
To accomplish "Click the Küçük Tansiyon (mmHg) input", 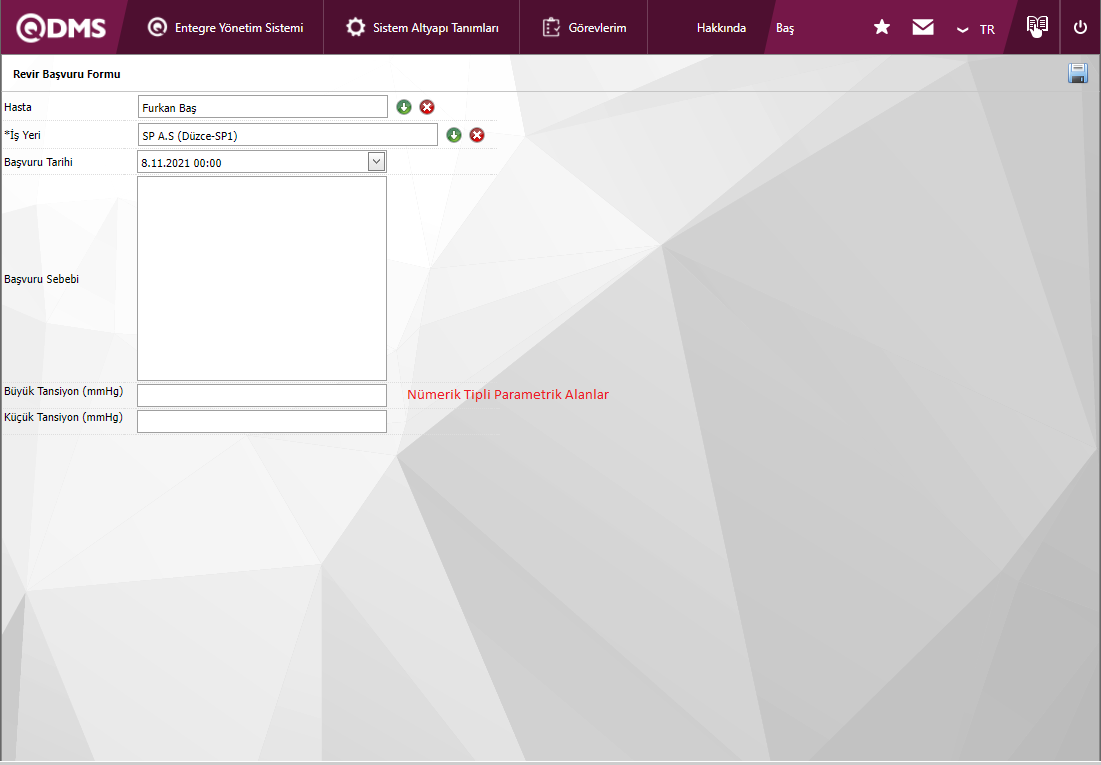I will 262,421.
